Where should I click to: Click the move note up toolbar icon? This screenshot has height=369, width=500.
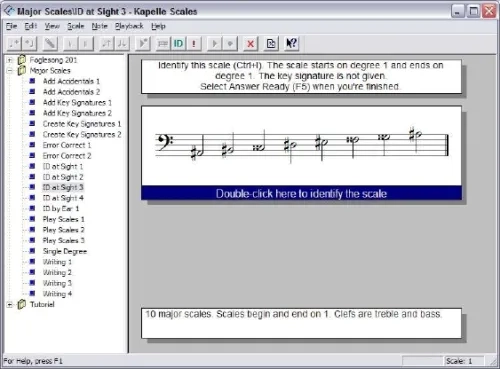pyautogui.click(x=107, y=43)
